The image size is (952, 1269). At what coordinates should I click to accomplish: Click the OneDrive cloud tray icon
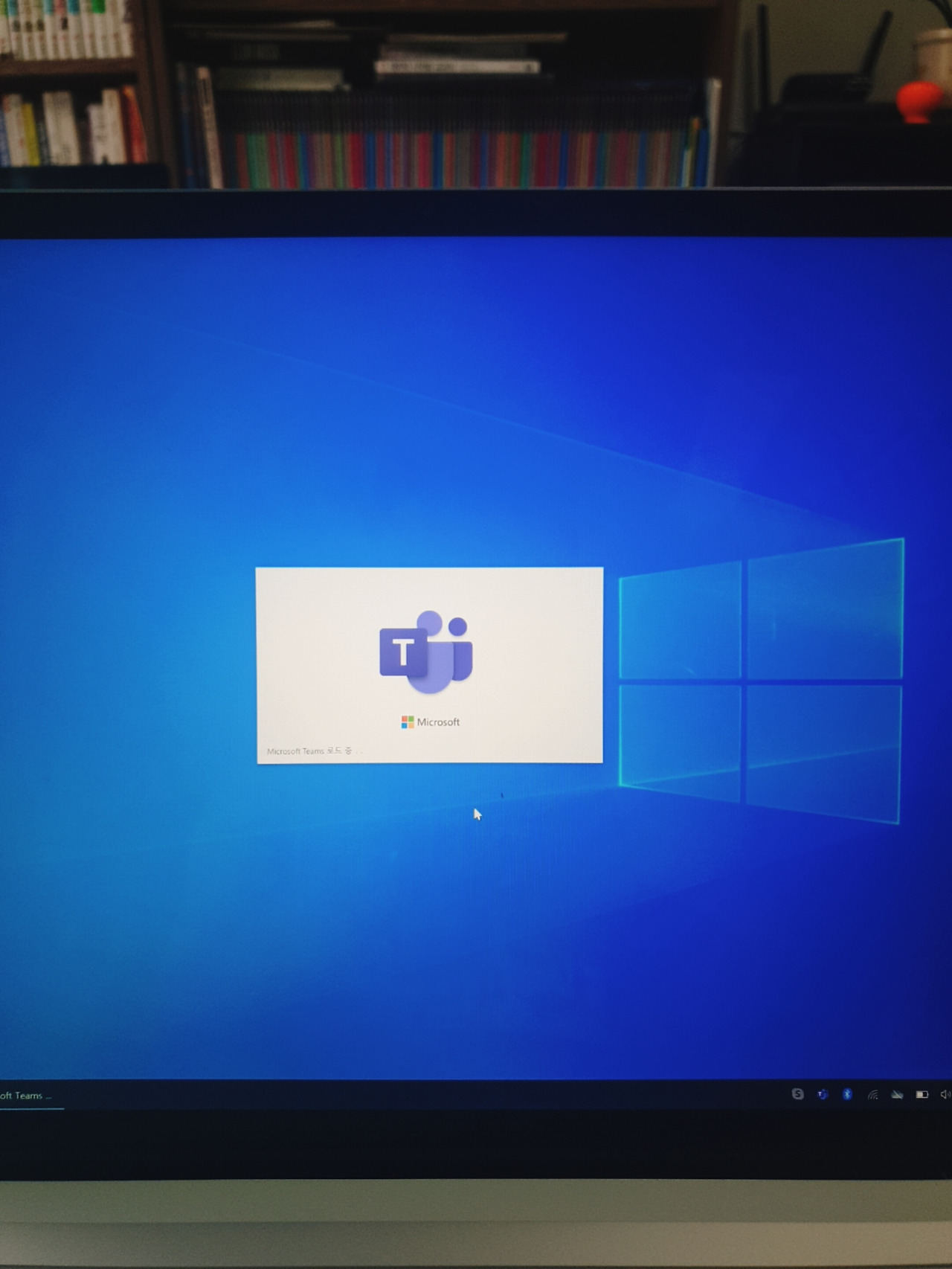(897, 1095)
